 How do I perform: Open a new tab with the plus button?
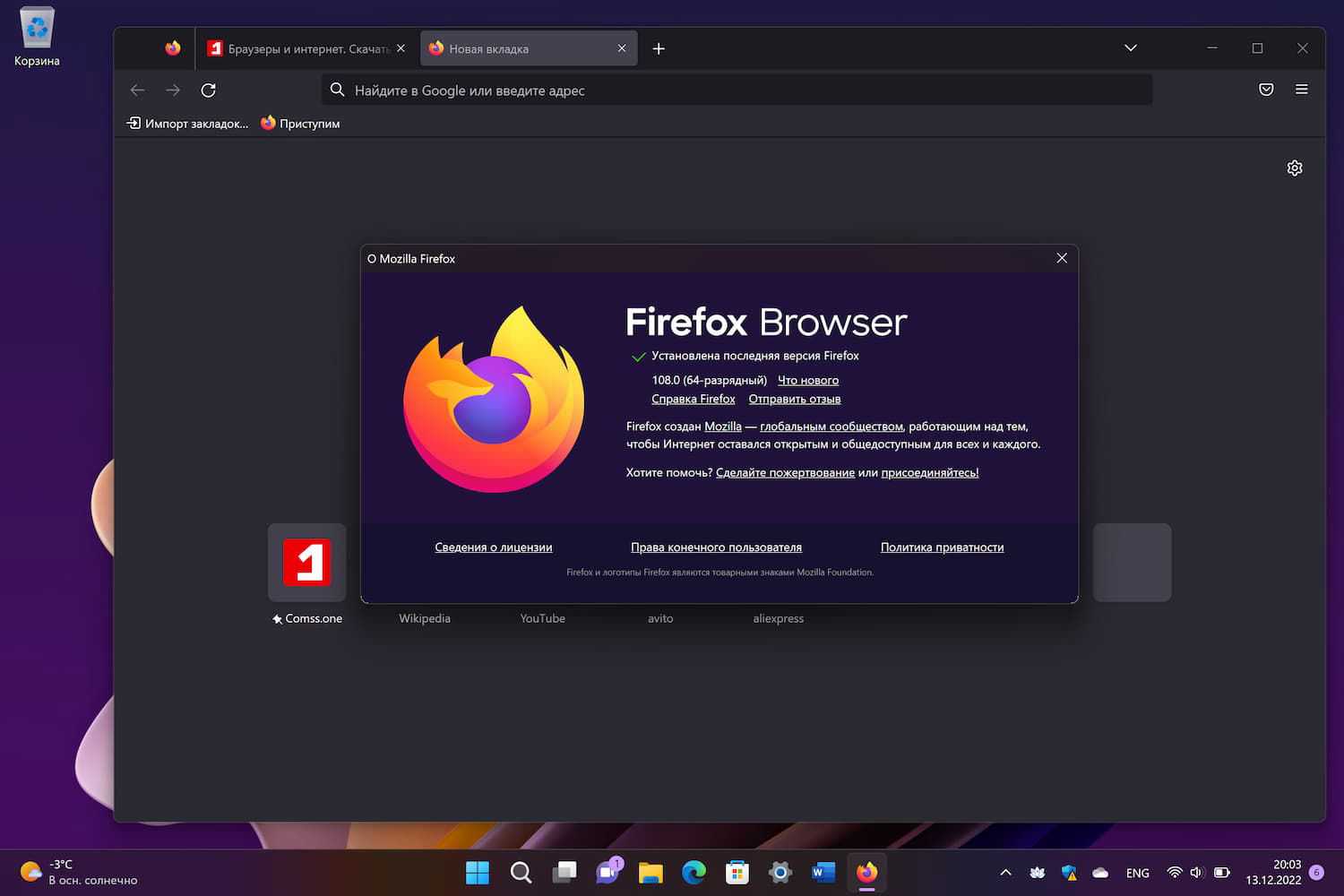659,48
